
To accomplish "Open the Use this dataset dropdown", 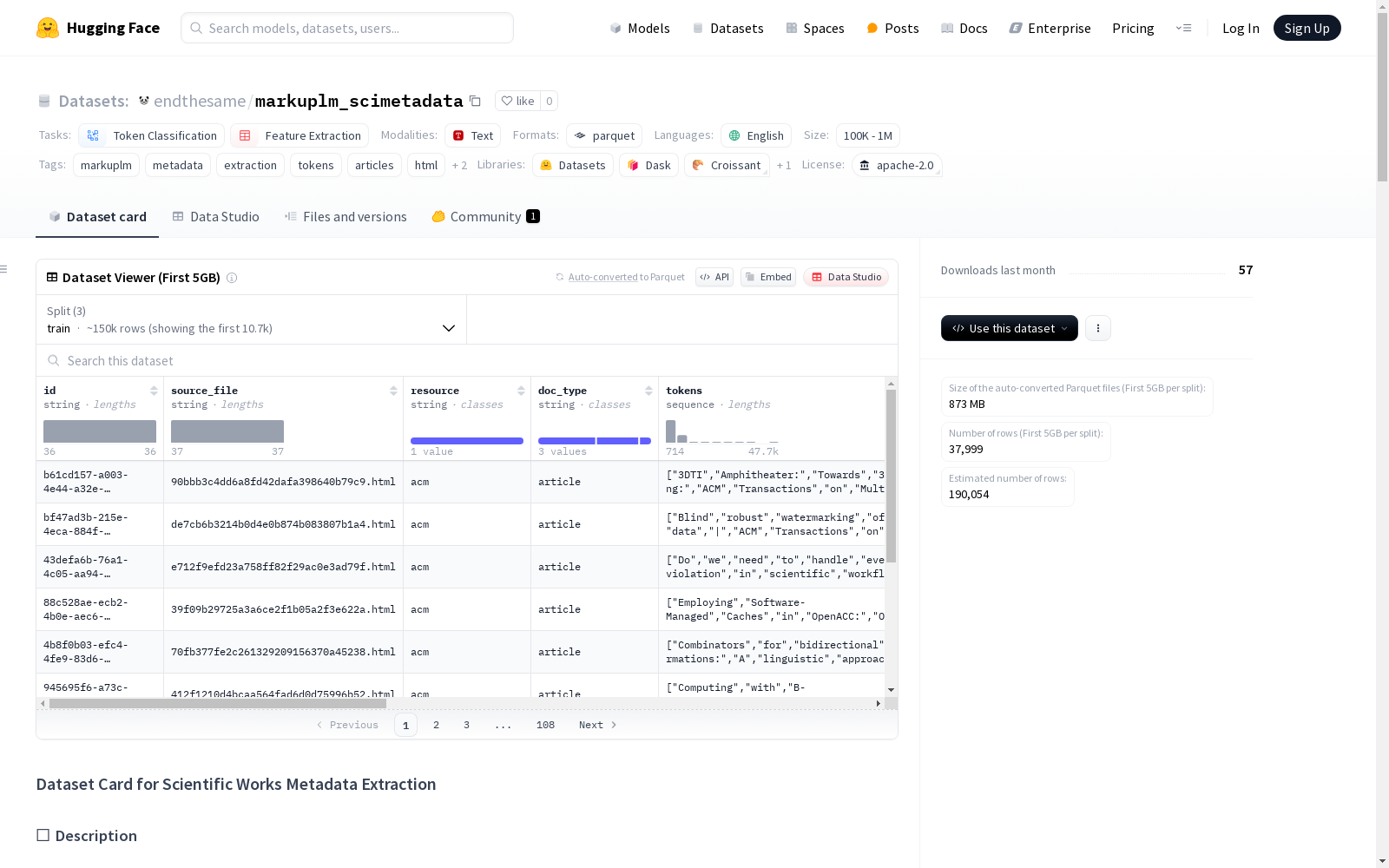I will (1010, 328).
